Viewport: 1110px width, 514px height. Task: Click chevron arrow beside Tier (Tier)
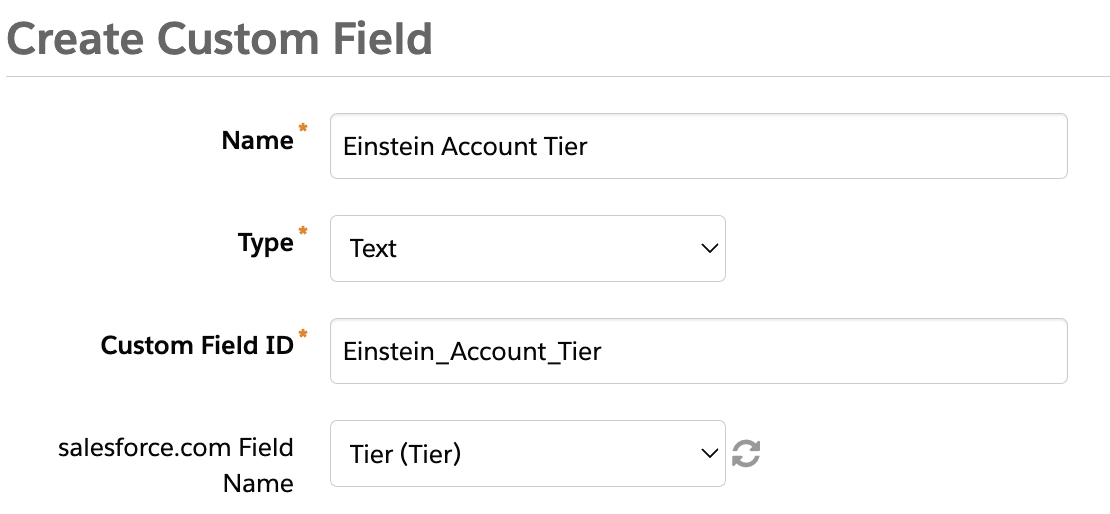point(710,454)
